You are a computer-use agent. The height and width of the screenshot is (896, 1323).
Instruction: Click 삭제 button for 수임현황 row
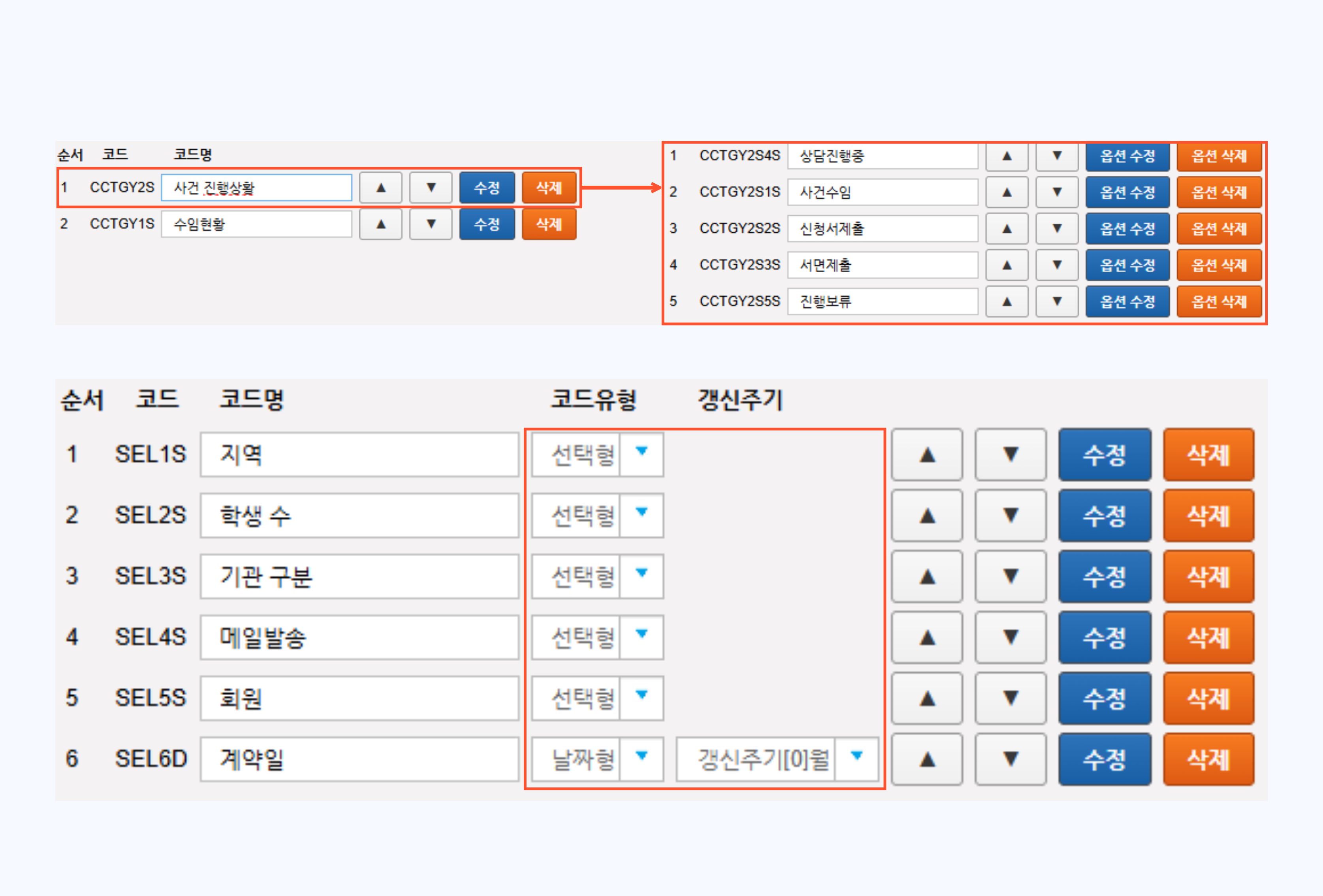(x=549, y=224)
